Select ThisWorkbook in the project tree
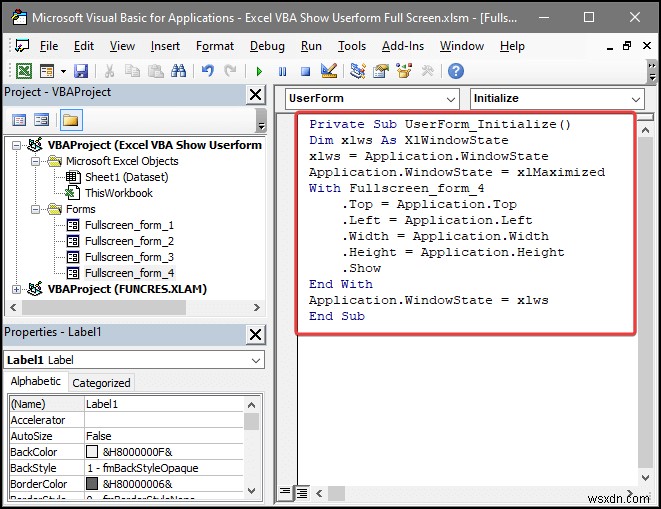 click(x=119, y=193)
